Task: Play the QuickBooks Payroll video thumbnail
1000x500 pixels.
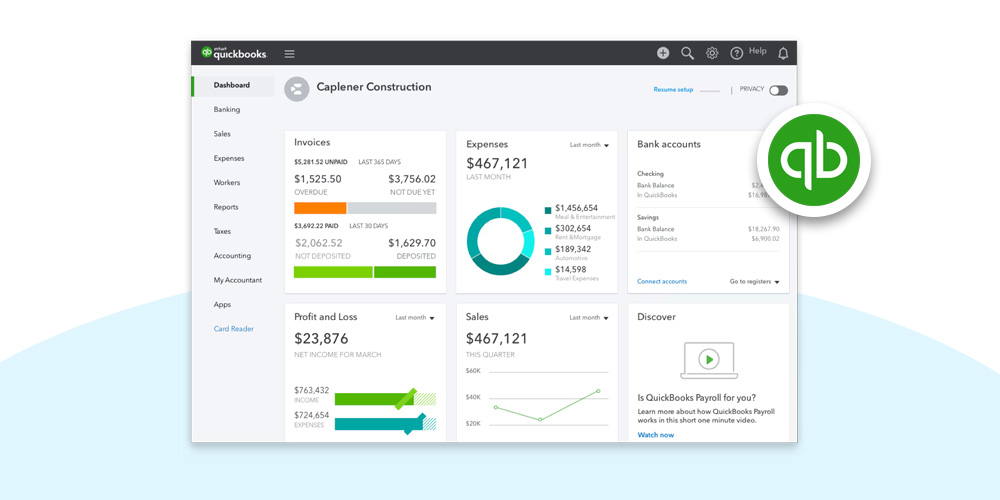Action: (708, 359)
